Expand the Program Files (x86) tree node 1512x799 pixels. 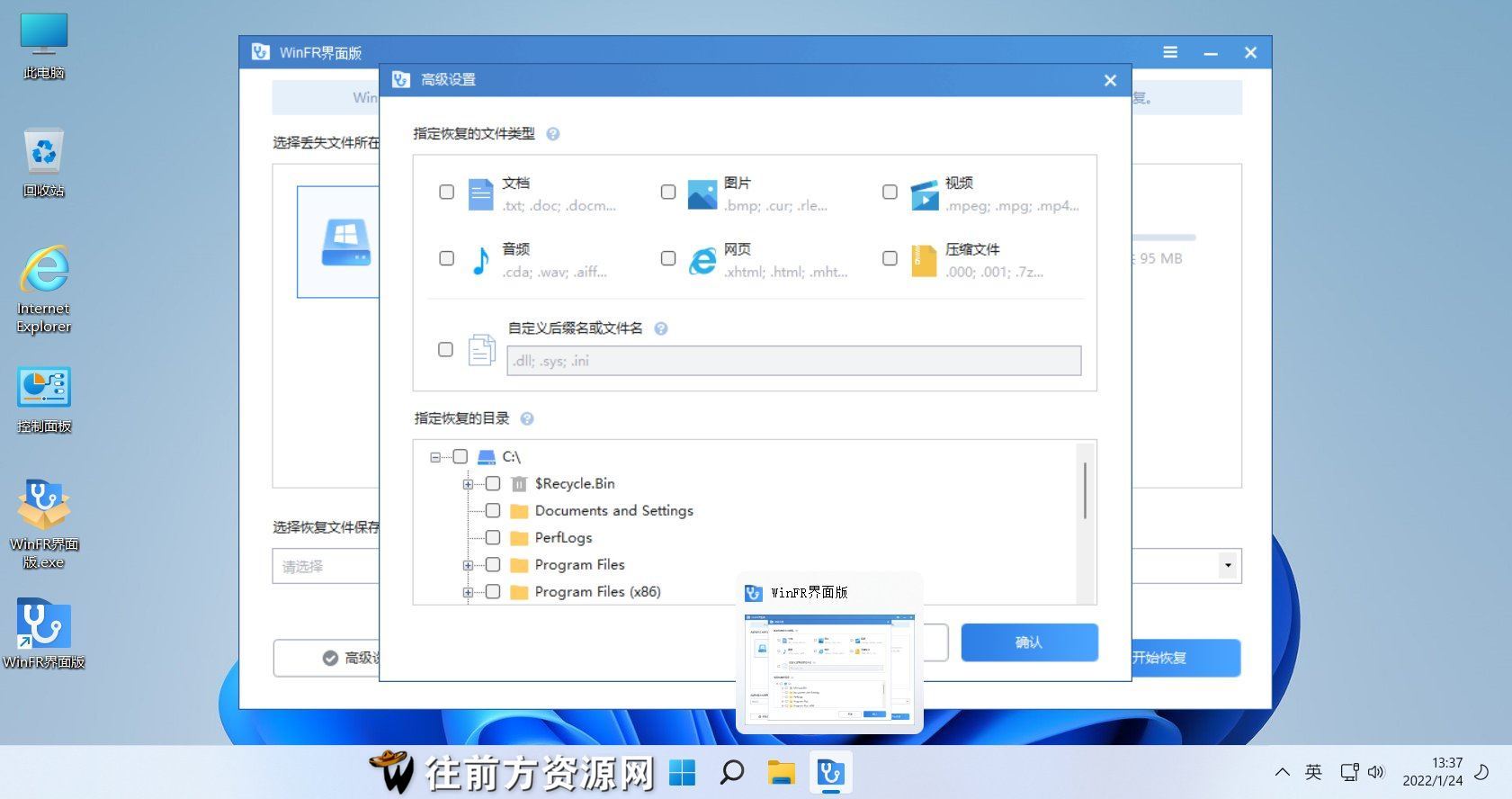pyautogui.click(x=468, y=592)
